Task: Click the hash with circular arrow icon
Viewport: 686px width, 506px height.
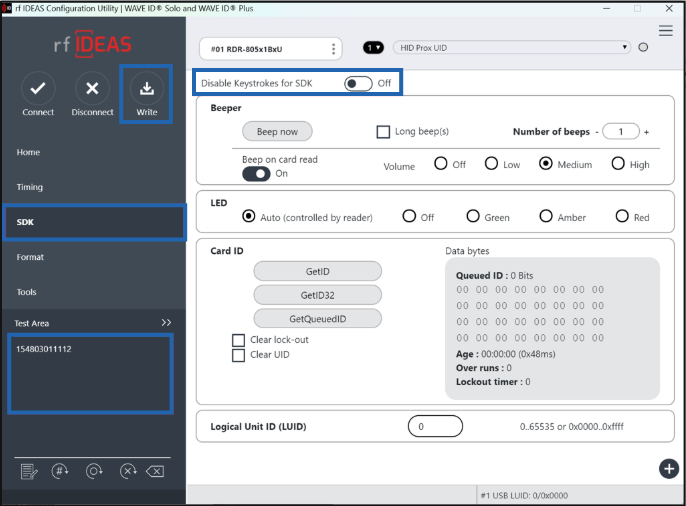Action: [x=60, y=471]
